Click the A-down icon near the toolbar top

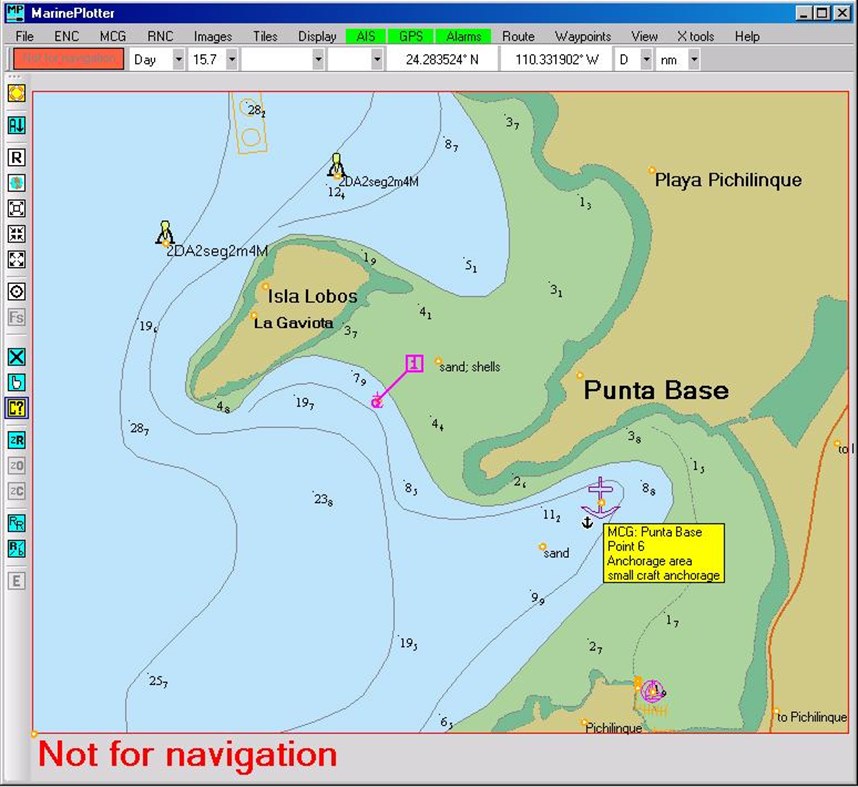tap(15, 124)
